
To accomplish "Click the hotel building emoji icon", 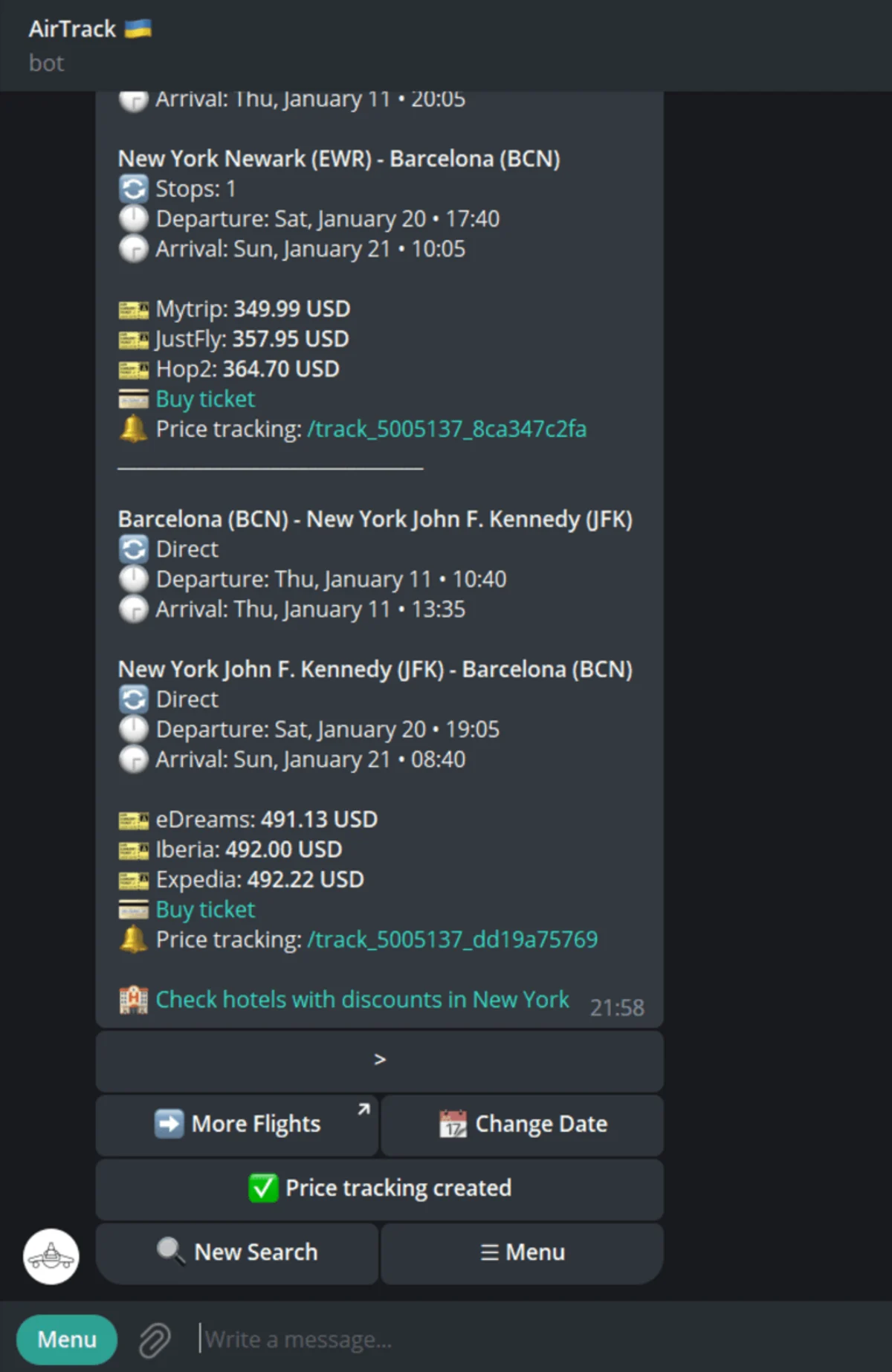I will [134, 1000].
